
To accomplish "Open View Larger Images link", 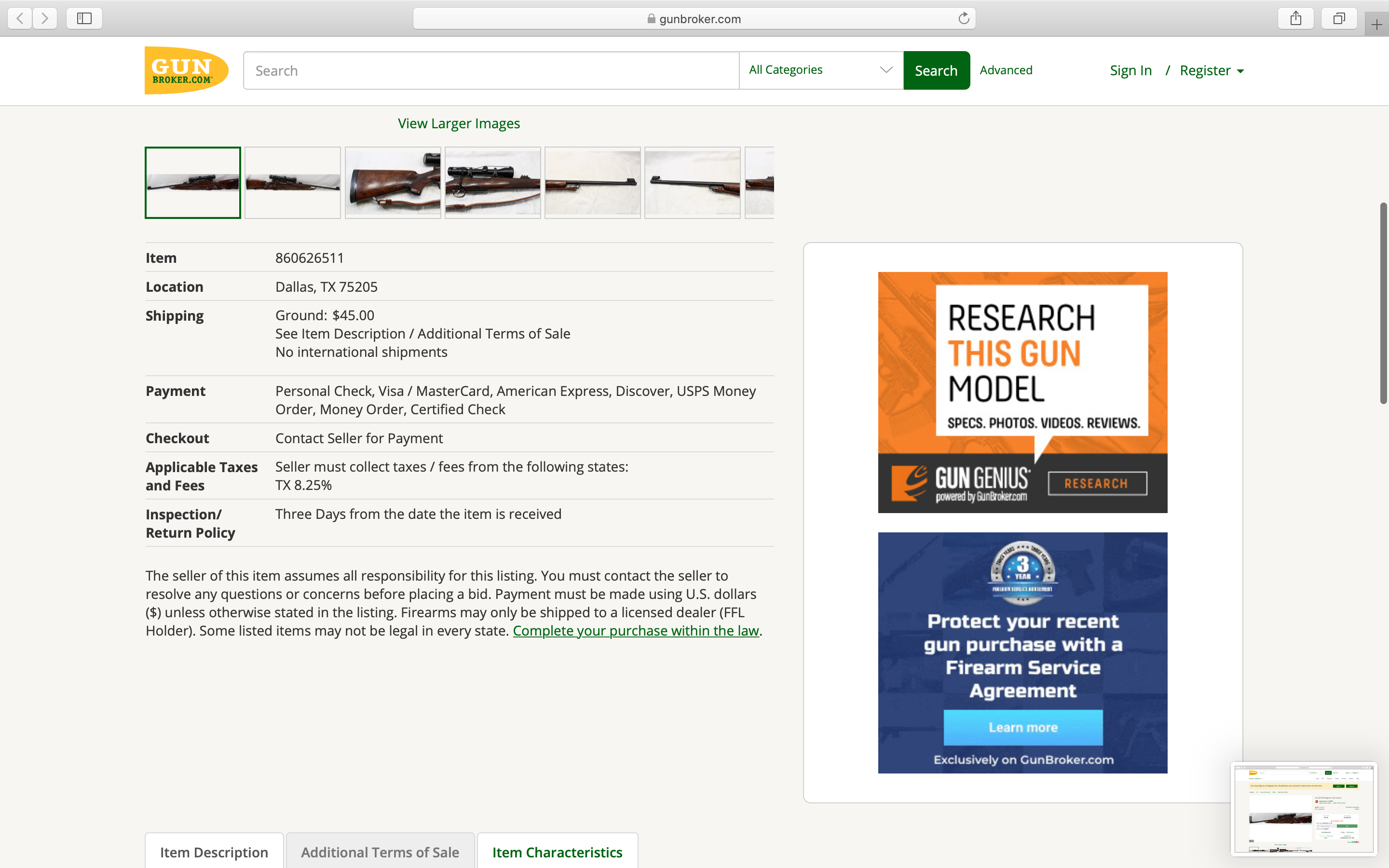I will click(x=459, y=123).
